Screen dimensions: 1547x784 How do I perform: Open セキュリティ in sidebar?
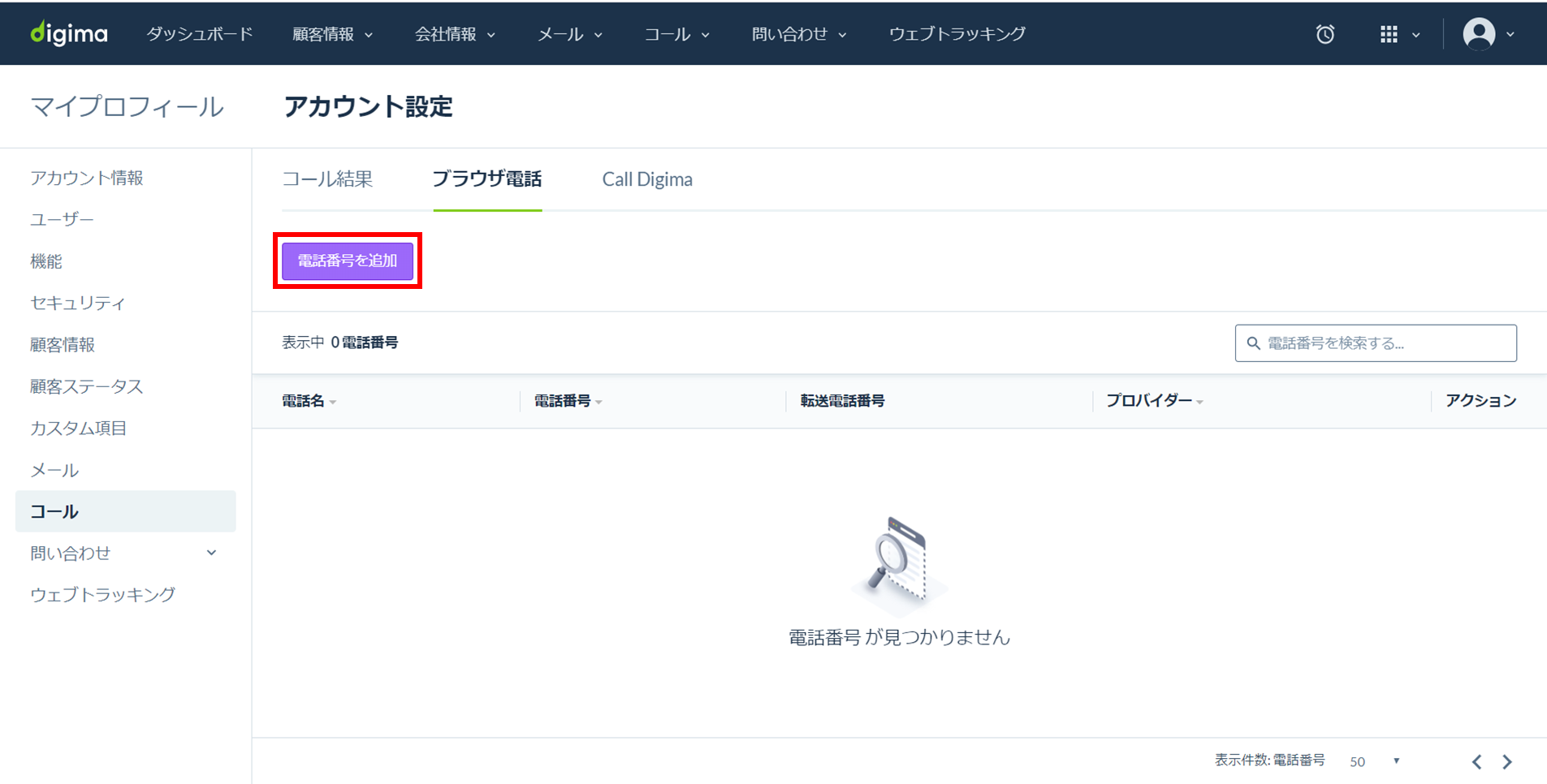tap(78, 303)
